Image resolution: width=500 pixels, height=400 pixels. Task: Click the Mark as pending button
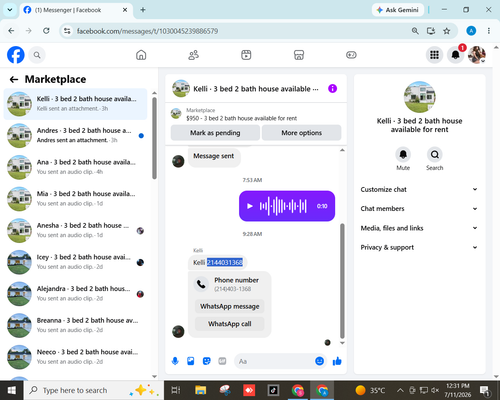[x=215, y=133]
